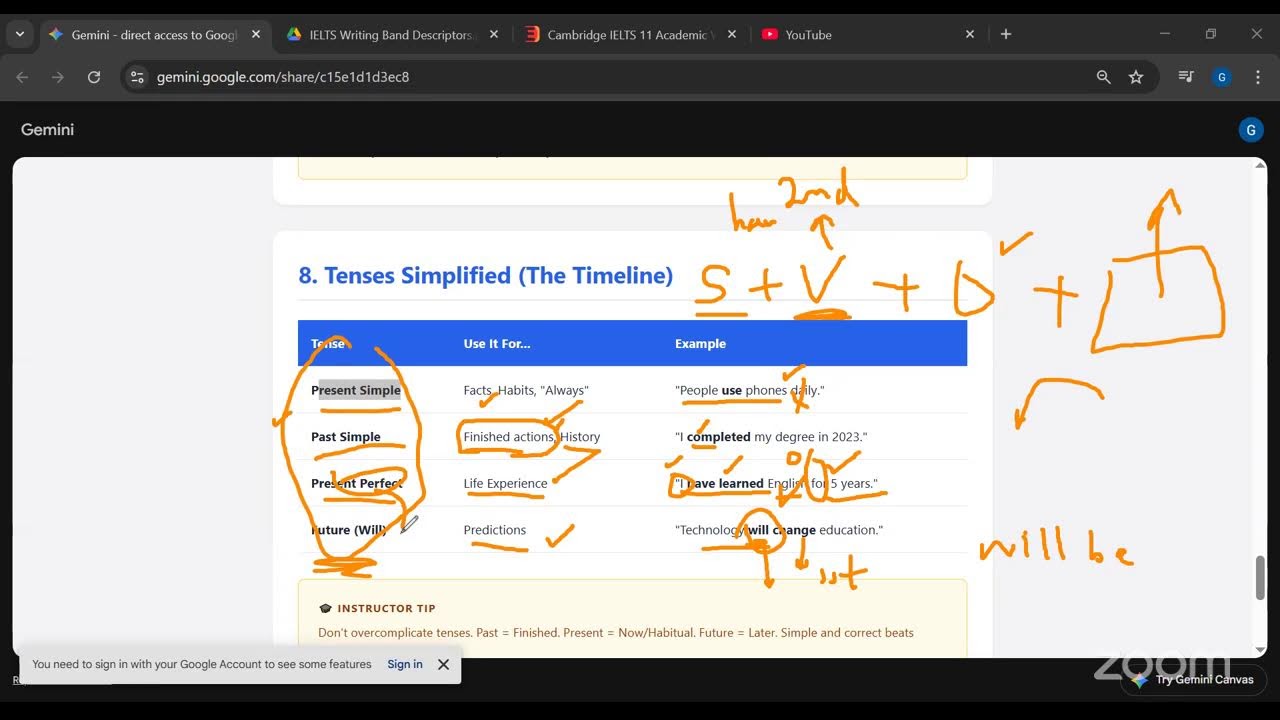Open the Chrome profile avatar in toolbar
The width and height of the screenshot is (1280, 720).
1221,77
